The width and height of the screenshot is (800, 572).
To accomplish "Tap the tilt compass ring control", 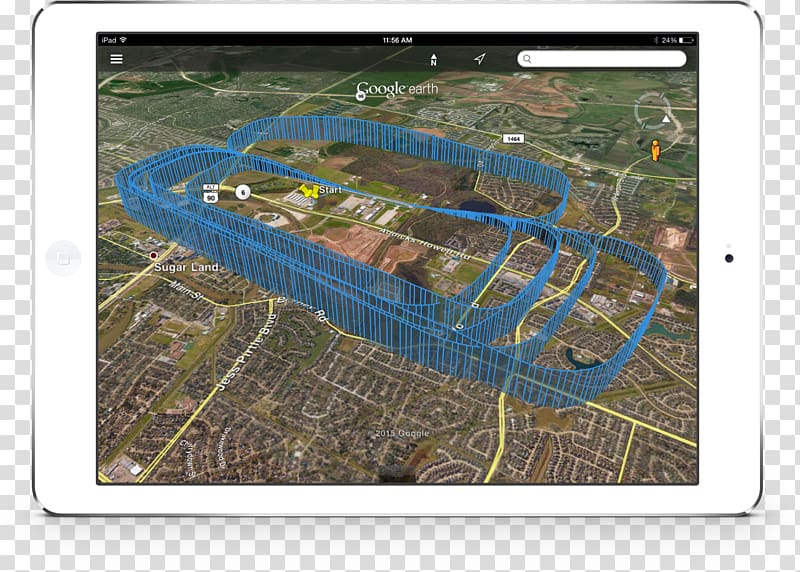I will coord(653,111).
